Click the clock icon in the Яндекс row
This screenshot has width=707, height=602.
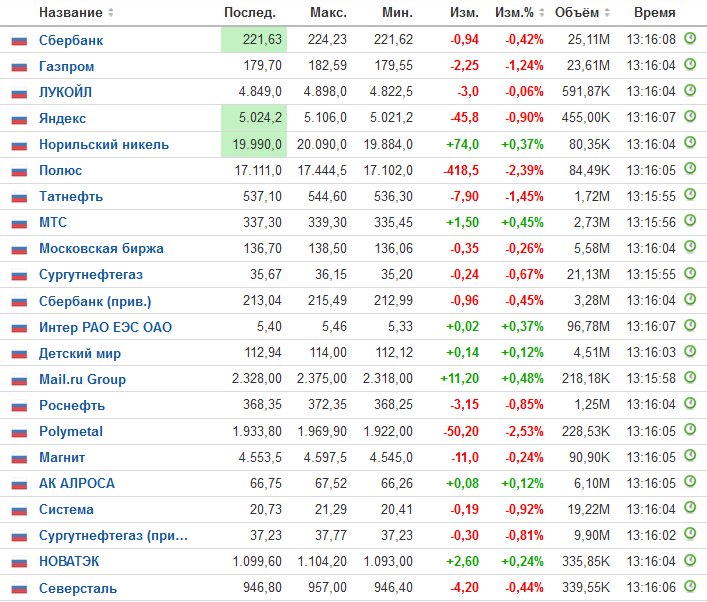[x=690, y=116]
